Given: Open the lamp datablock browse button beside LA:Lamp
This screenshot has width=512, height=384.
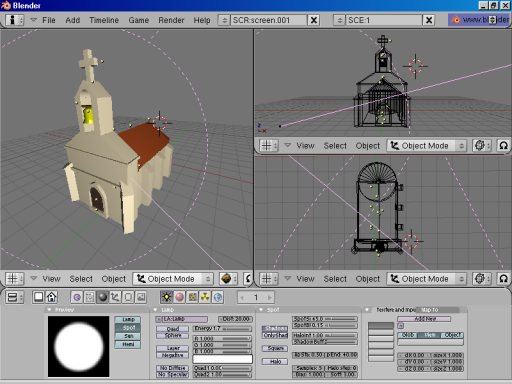Looking at the screenshot, I should tap(159, 319).
